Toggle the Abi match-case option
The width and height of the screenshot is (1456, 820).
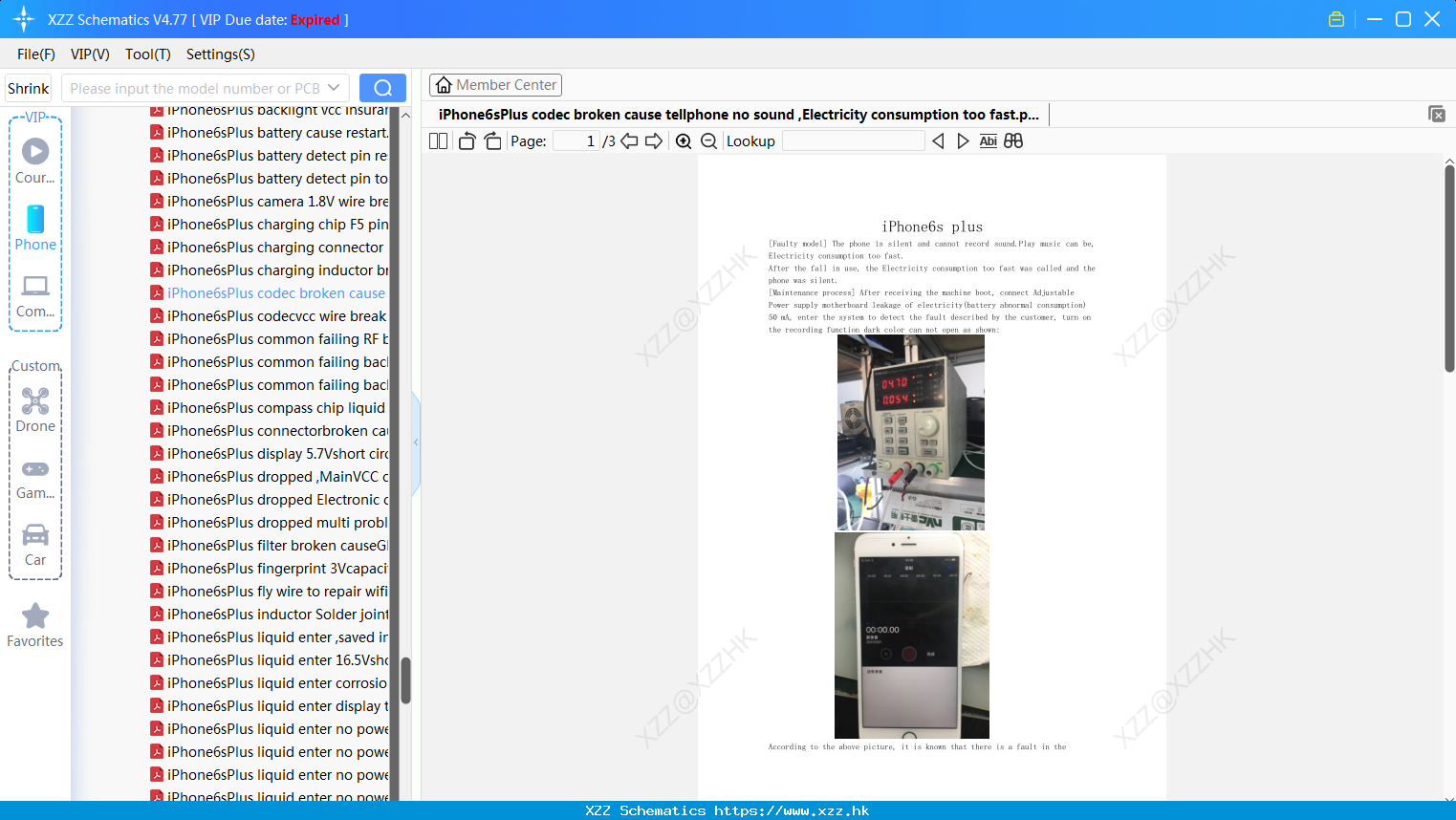[x=989, y=141]
